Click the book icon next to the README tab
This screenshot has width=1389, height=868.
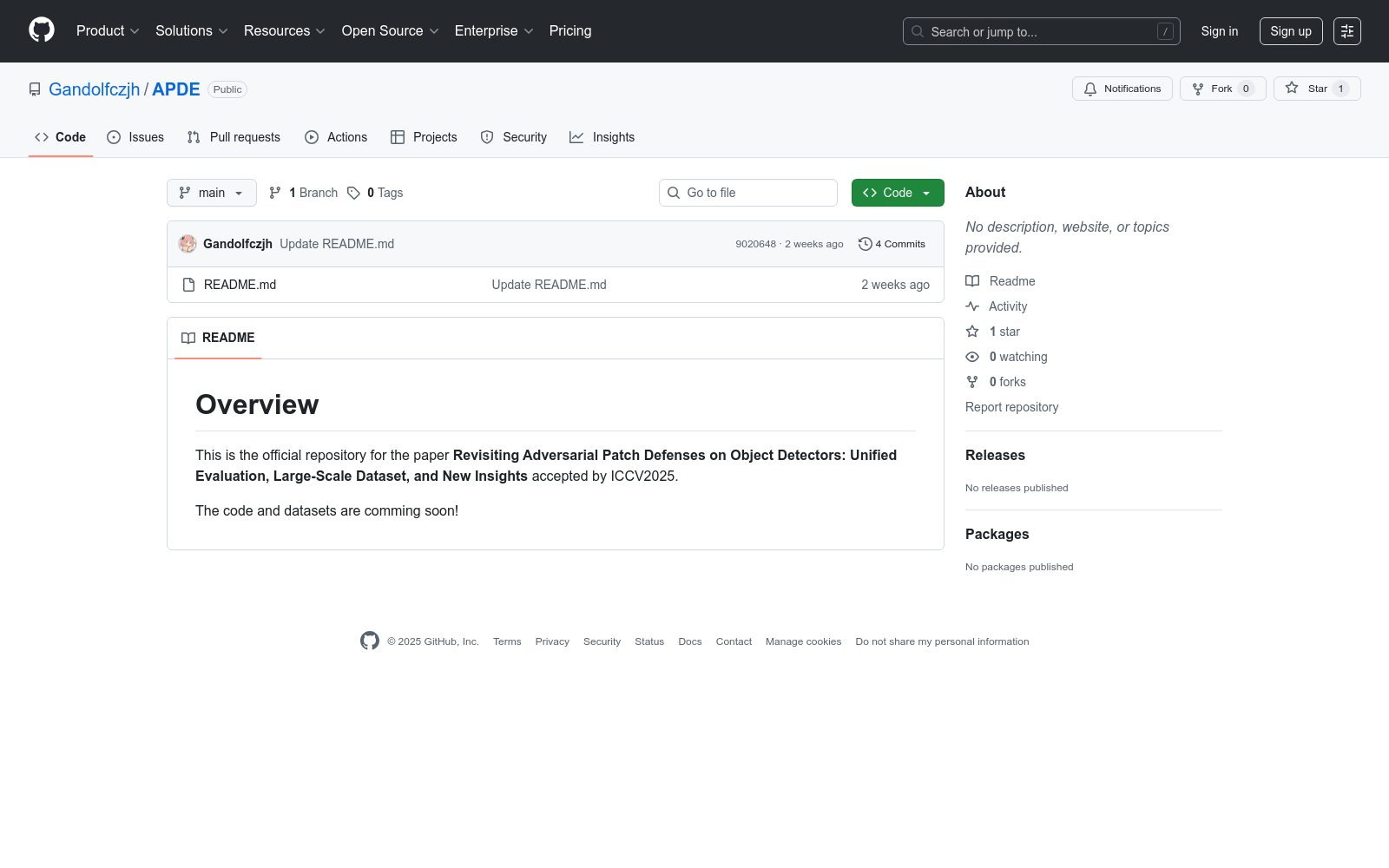click(x=188, y=338)
